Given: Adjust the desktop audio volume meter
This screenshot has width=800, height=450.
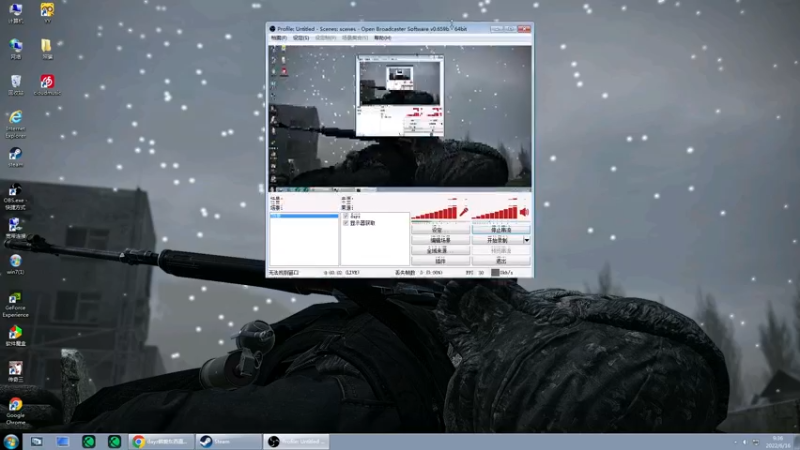Looking at the screenshot, I should pyautogui.click(x=495, y=212).
